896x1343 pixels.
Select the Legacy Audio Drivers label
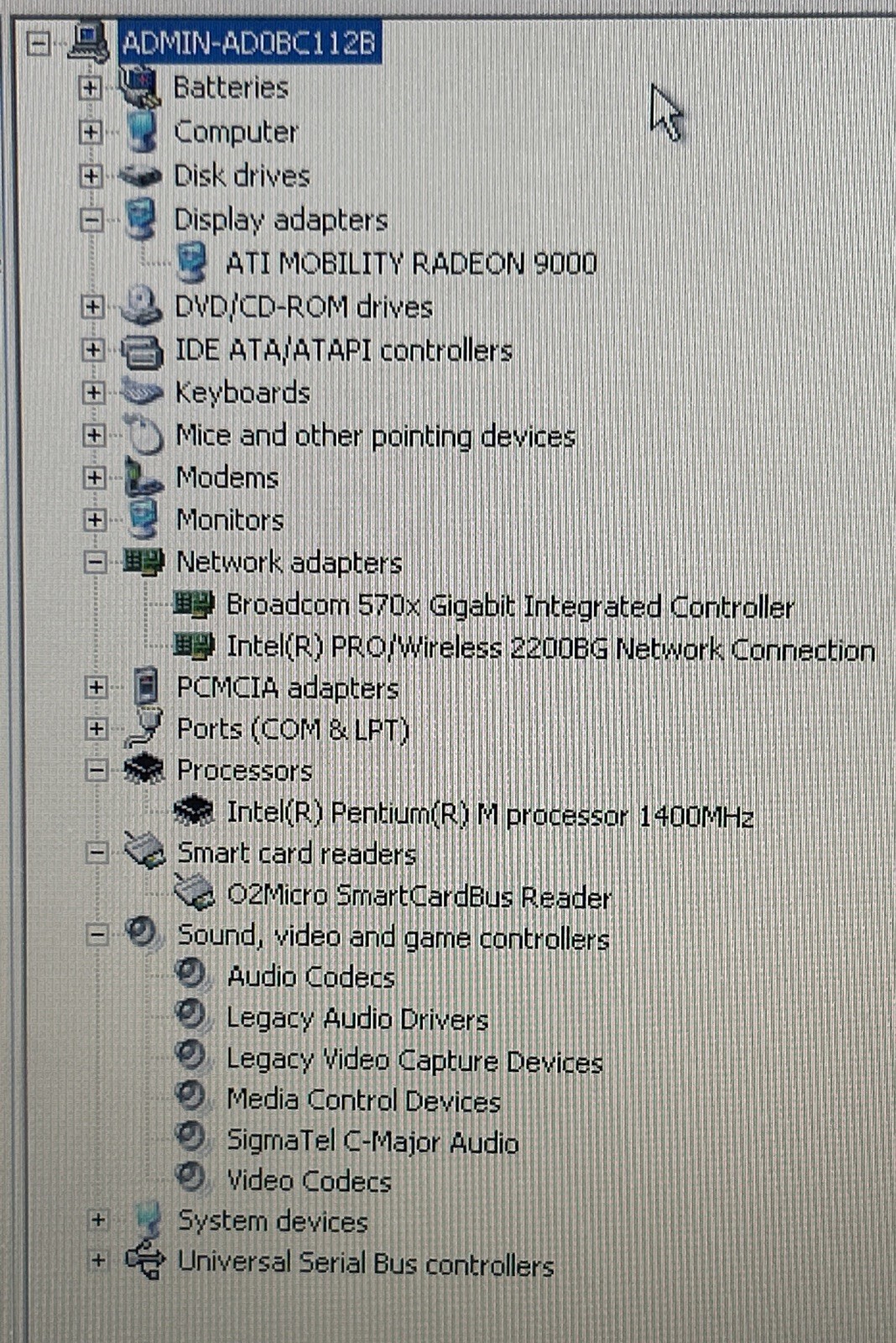357,1018
